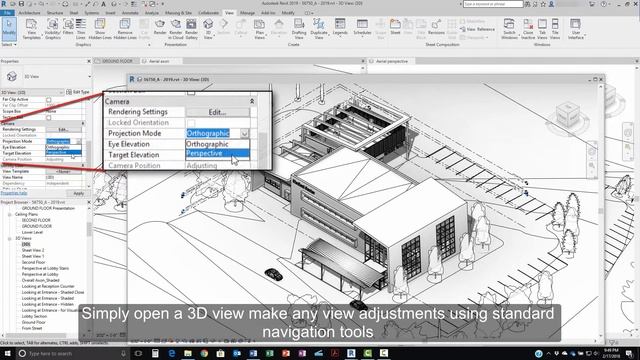The image size is (640, 360).
Task: Click the Edit Type button
Action: [78, 92]
